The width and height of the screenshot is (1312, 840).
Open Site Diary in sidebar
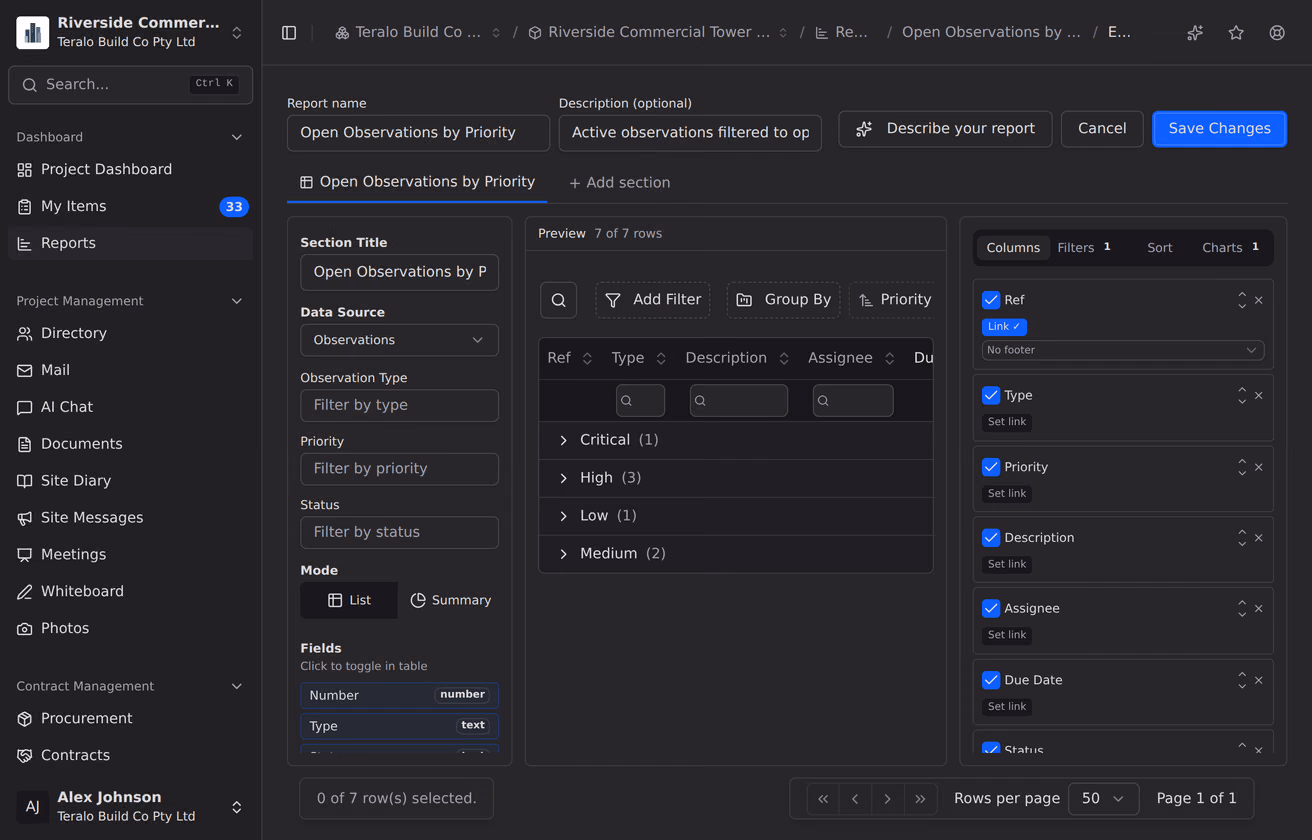130,481
